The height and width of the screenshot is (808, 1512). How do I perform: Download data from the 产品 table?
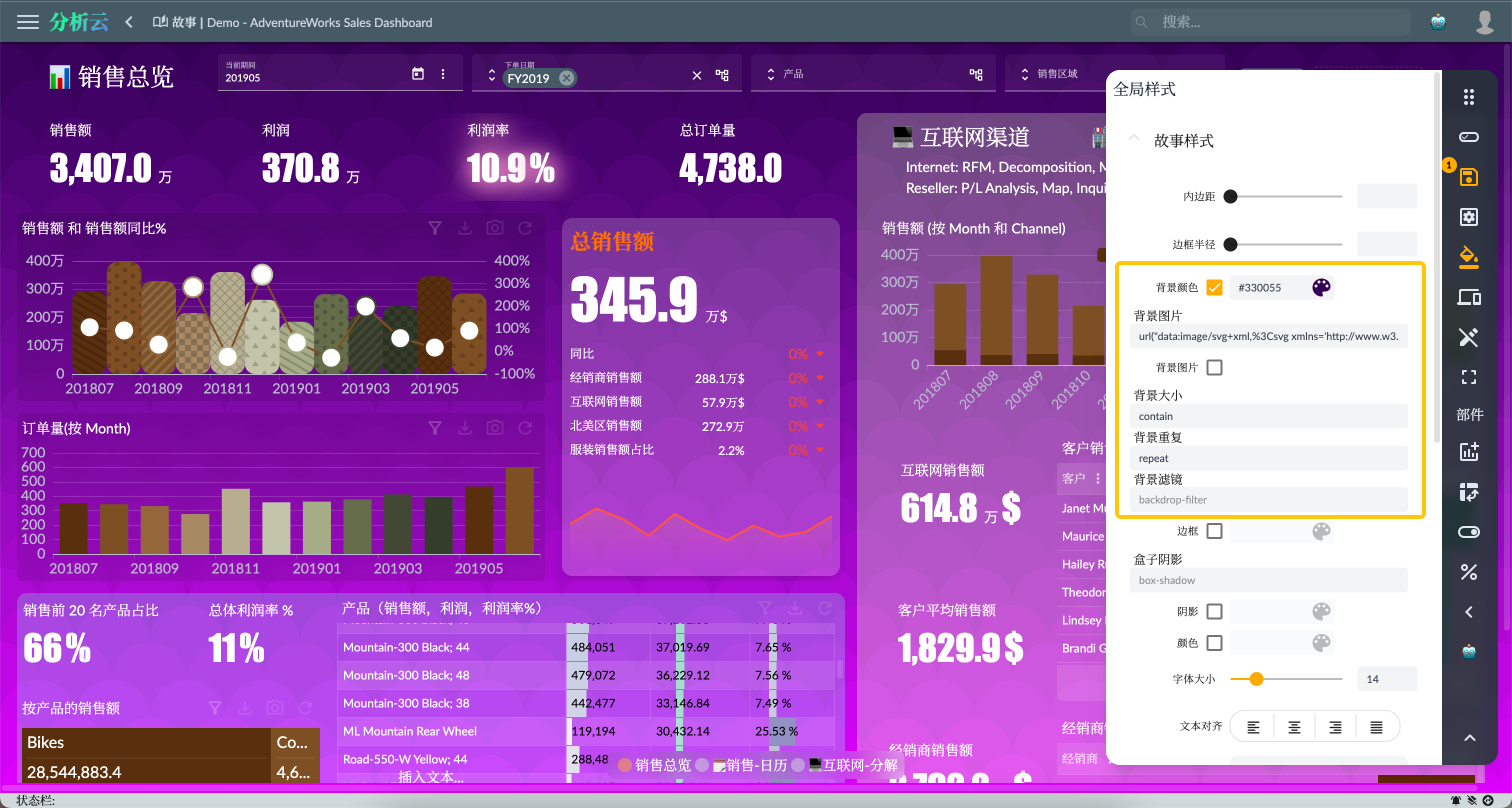click(795, 608)
